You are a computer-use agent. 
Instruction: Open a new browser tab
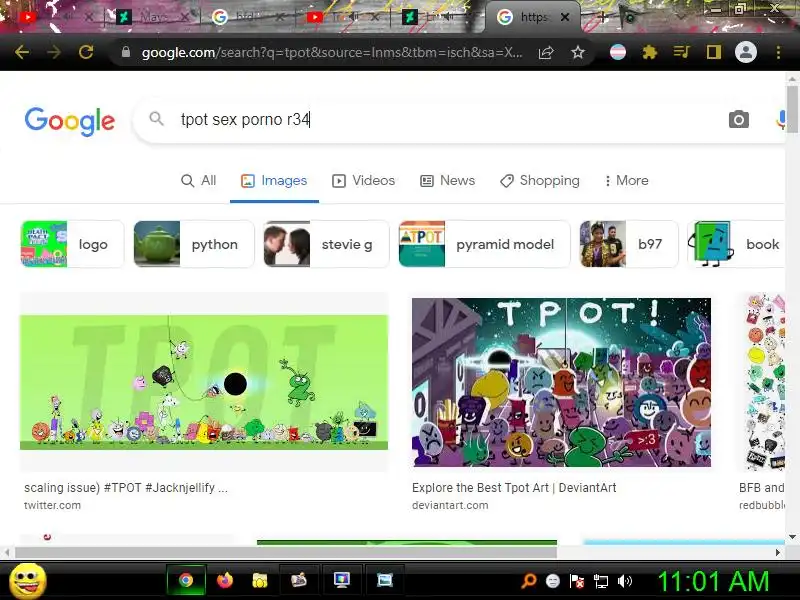click(602, 17)
